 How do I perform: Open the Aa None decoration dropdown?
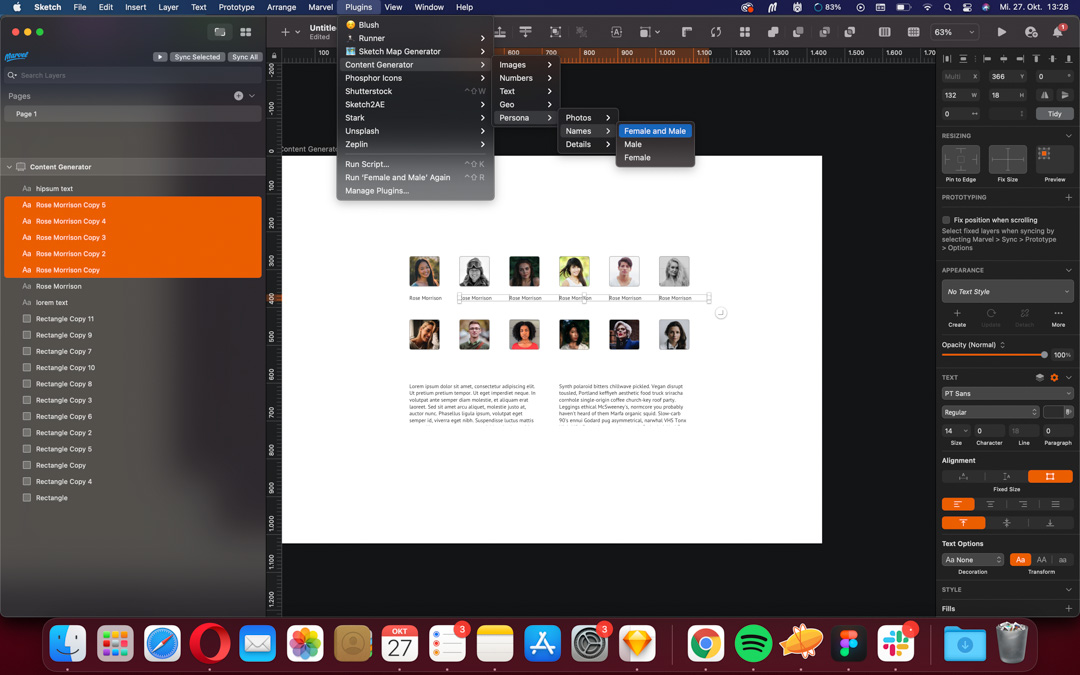[x=973, y=559]
